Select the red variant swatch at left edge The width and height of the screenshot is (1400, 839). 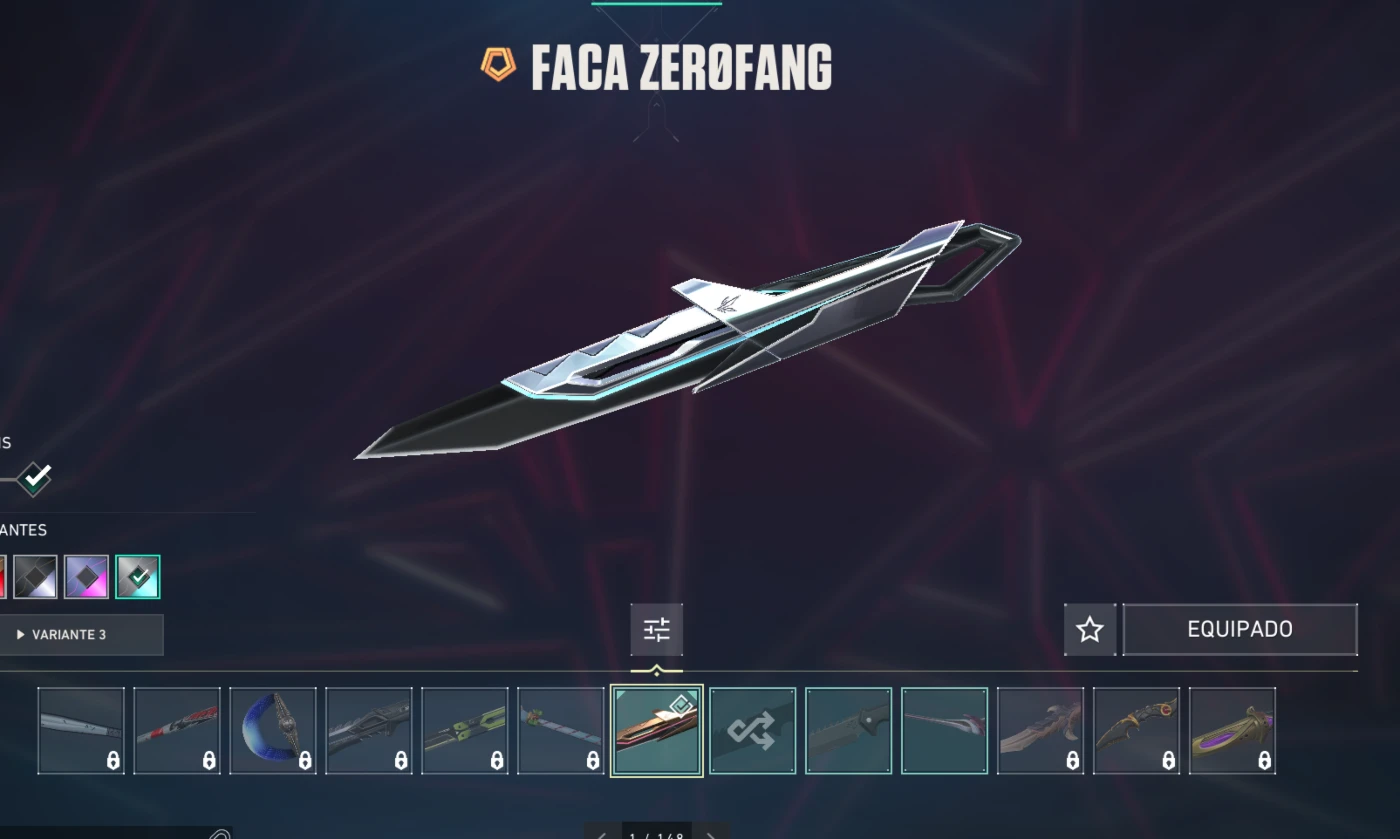click(2, 577)
